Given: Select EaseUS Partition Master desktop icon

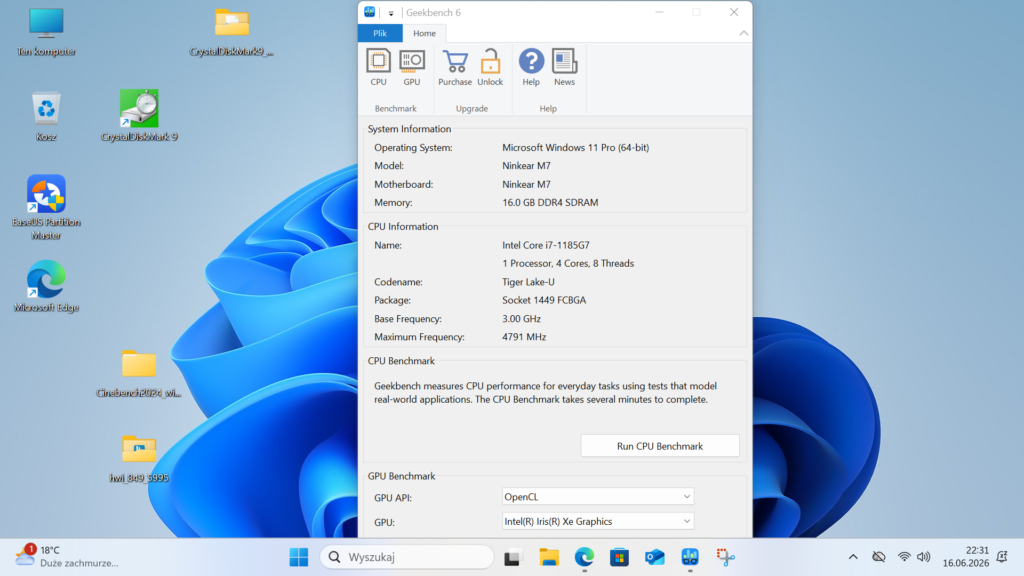Looking at the screenshot, I should click(x=46, y=208).
